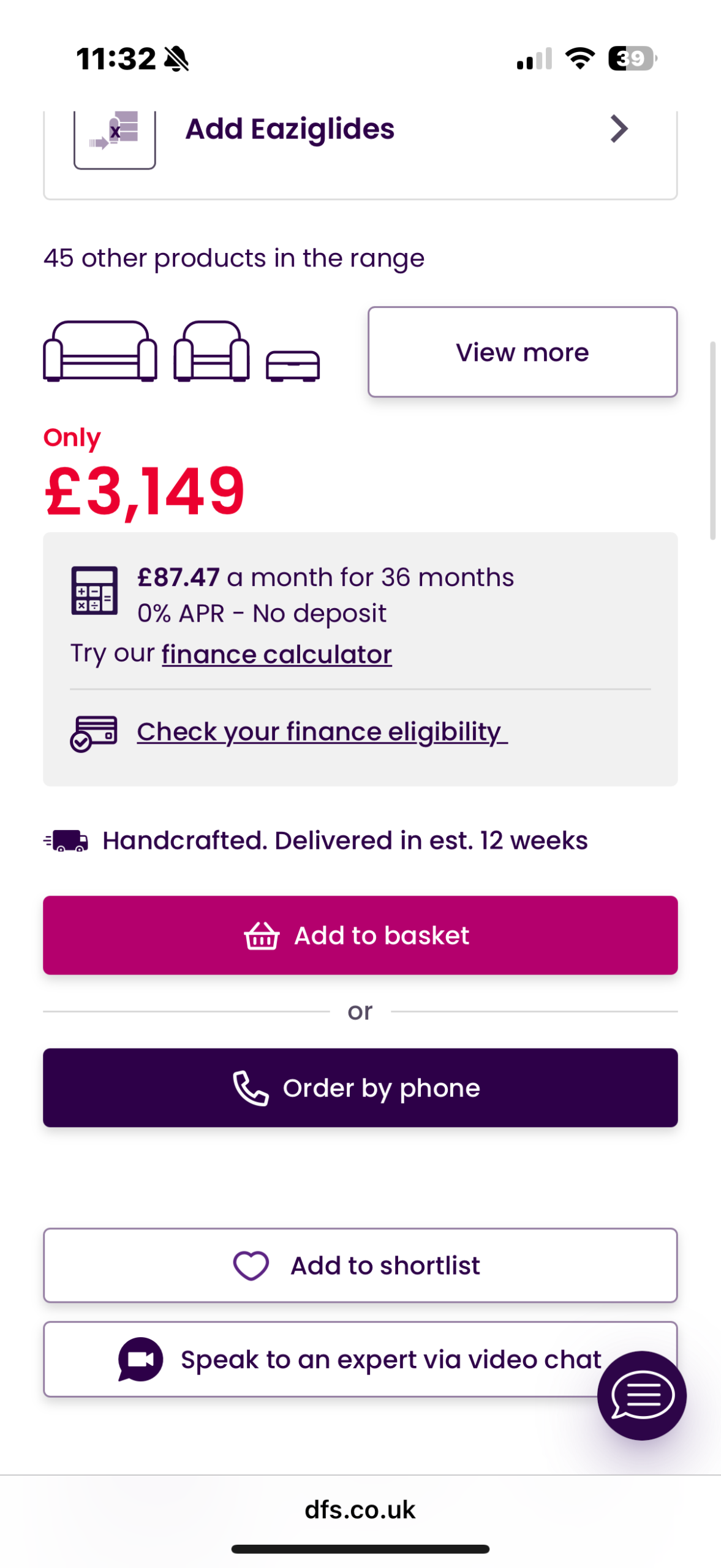The height and width of the screenshot is (1568, 721).
Task: Tap the basket icon on the pink button
Action: click(262, 935)
